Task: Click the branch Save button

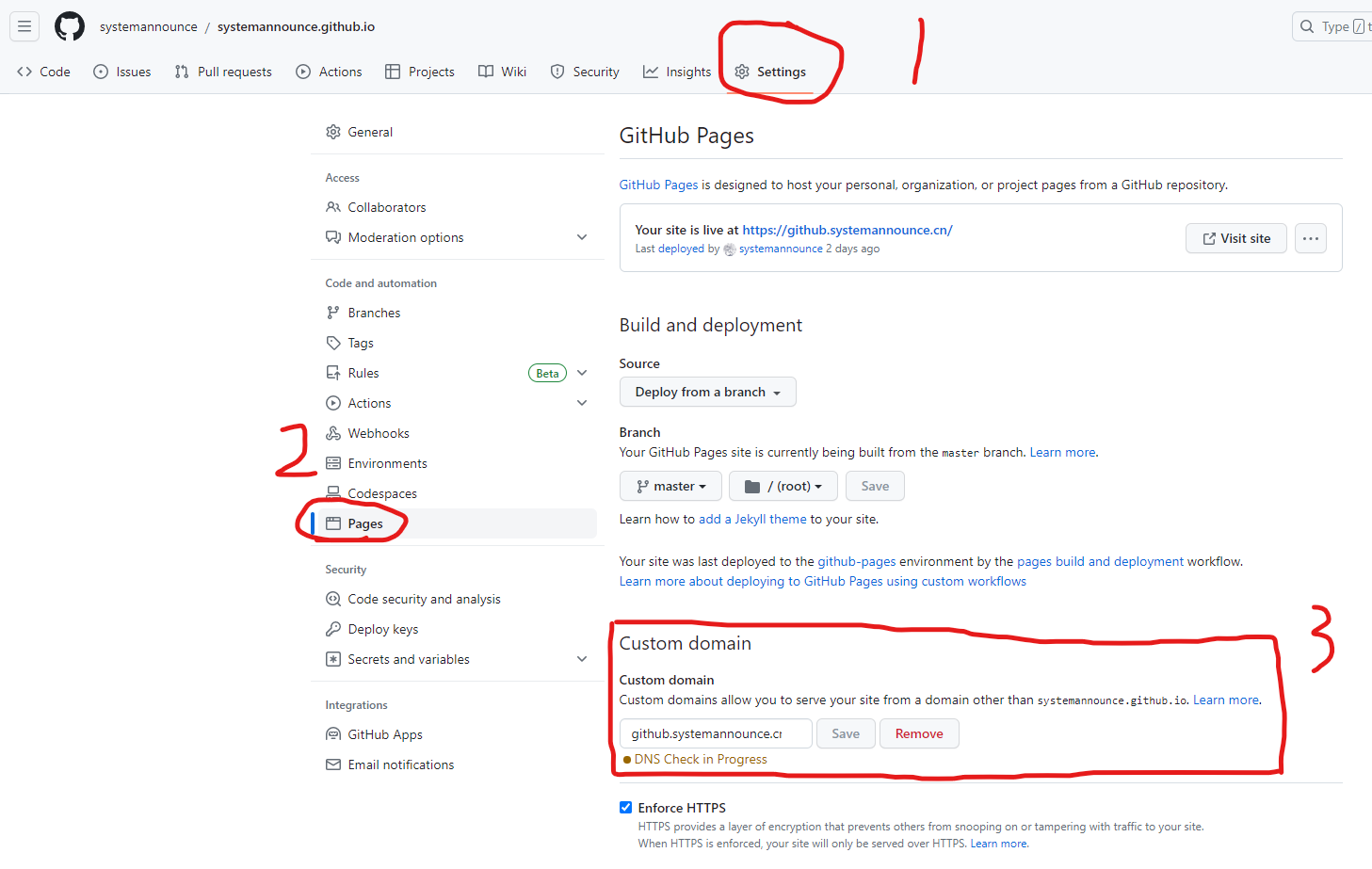Action: tap(875, 486)
